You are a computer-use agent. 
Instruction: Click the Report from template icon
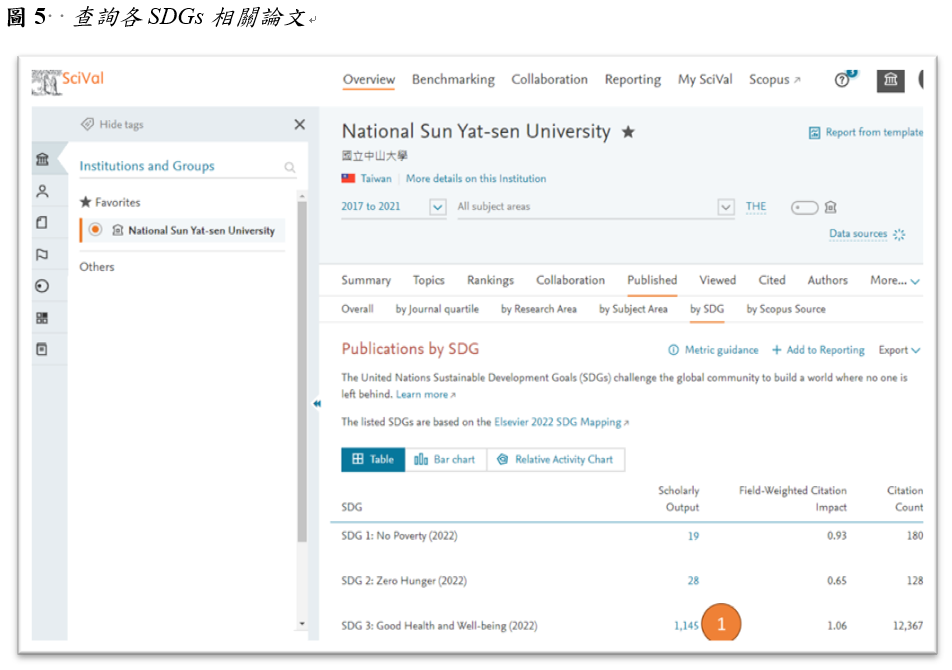814,132
